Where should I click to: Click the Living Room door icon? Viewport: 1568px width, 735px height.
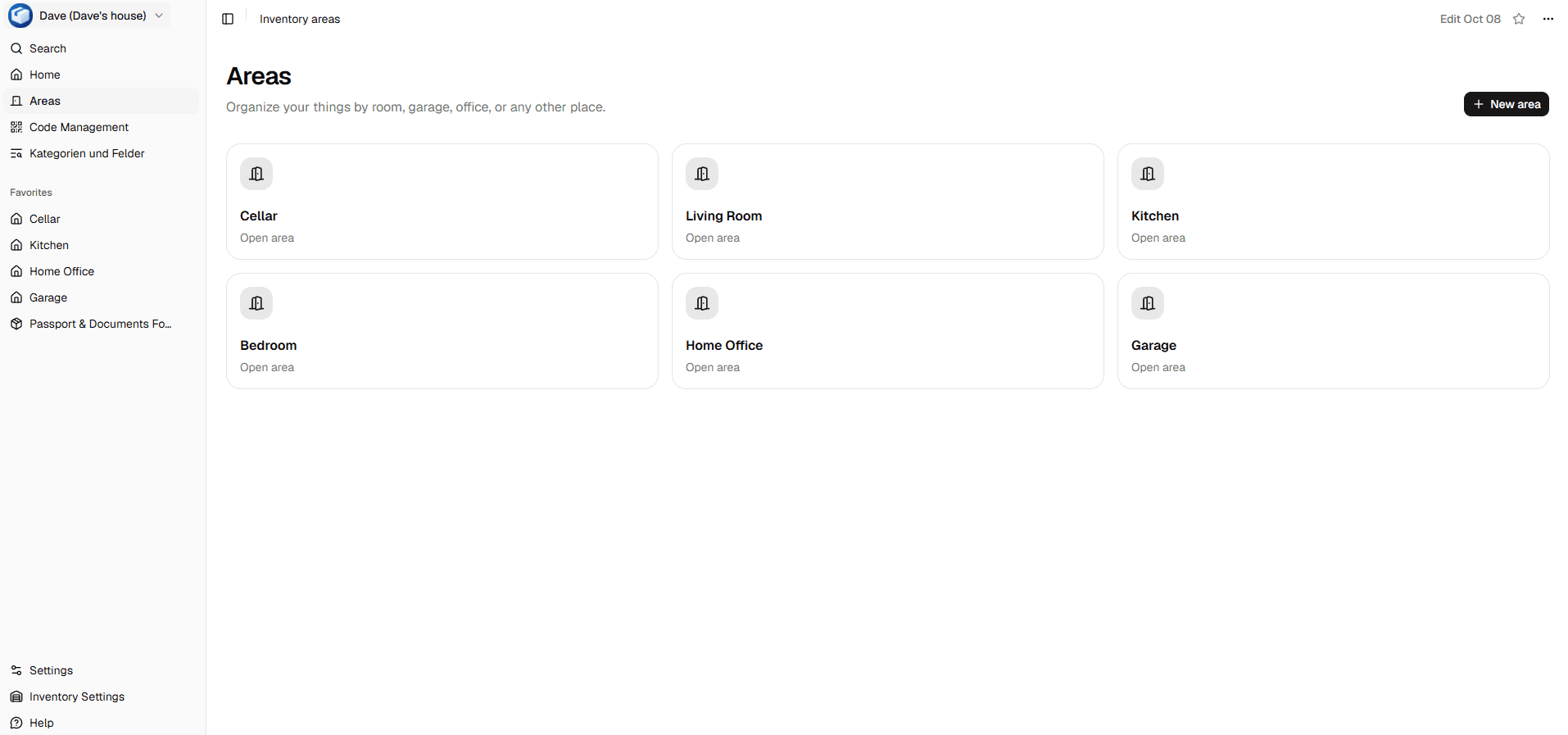[702, 174]
